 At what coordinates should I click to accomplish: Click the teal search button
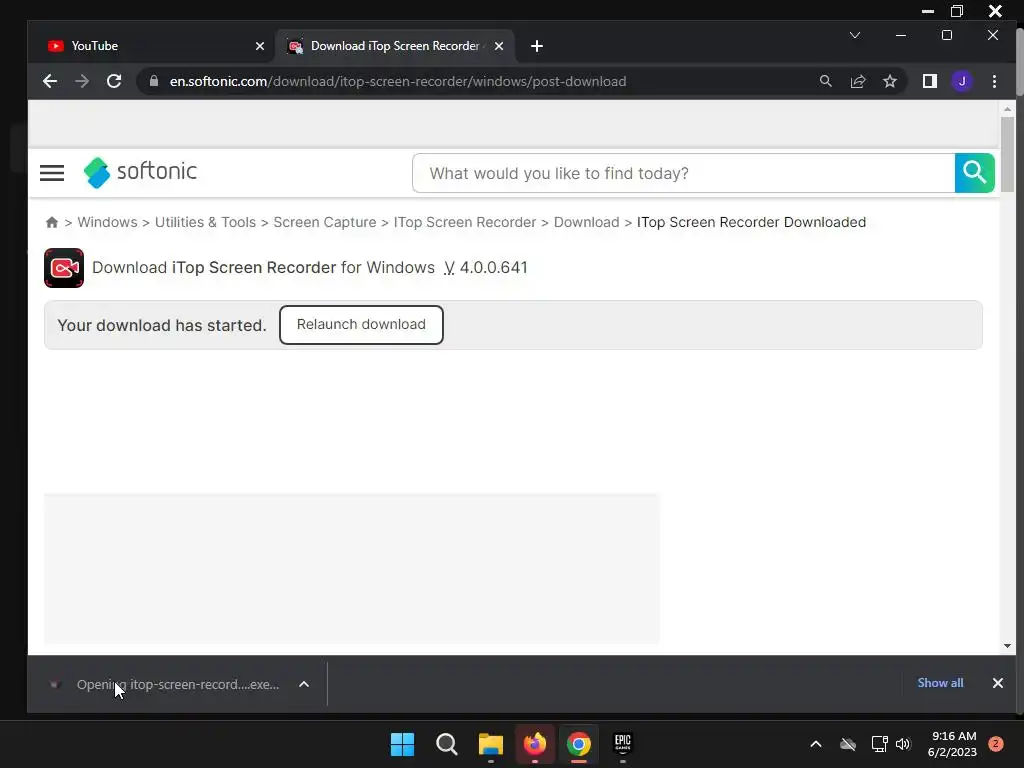[x=974, y=173]
